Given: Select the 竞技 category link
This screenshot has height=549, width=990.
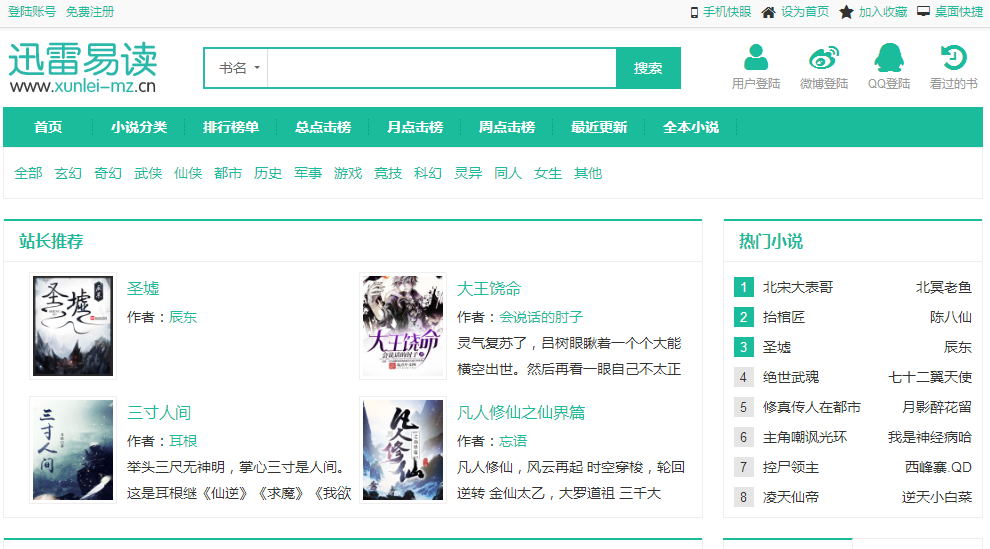Looking at the screenshot, I should tap(388, 173).
